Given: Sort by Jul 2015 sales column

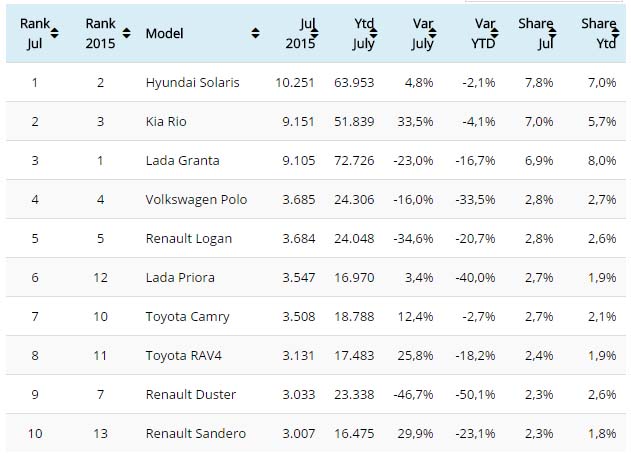Looking at the screenshot, I should point(318,33).
